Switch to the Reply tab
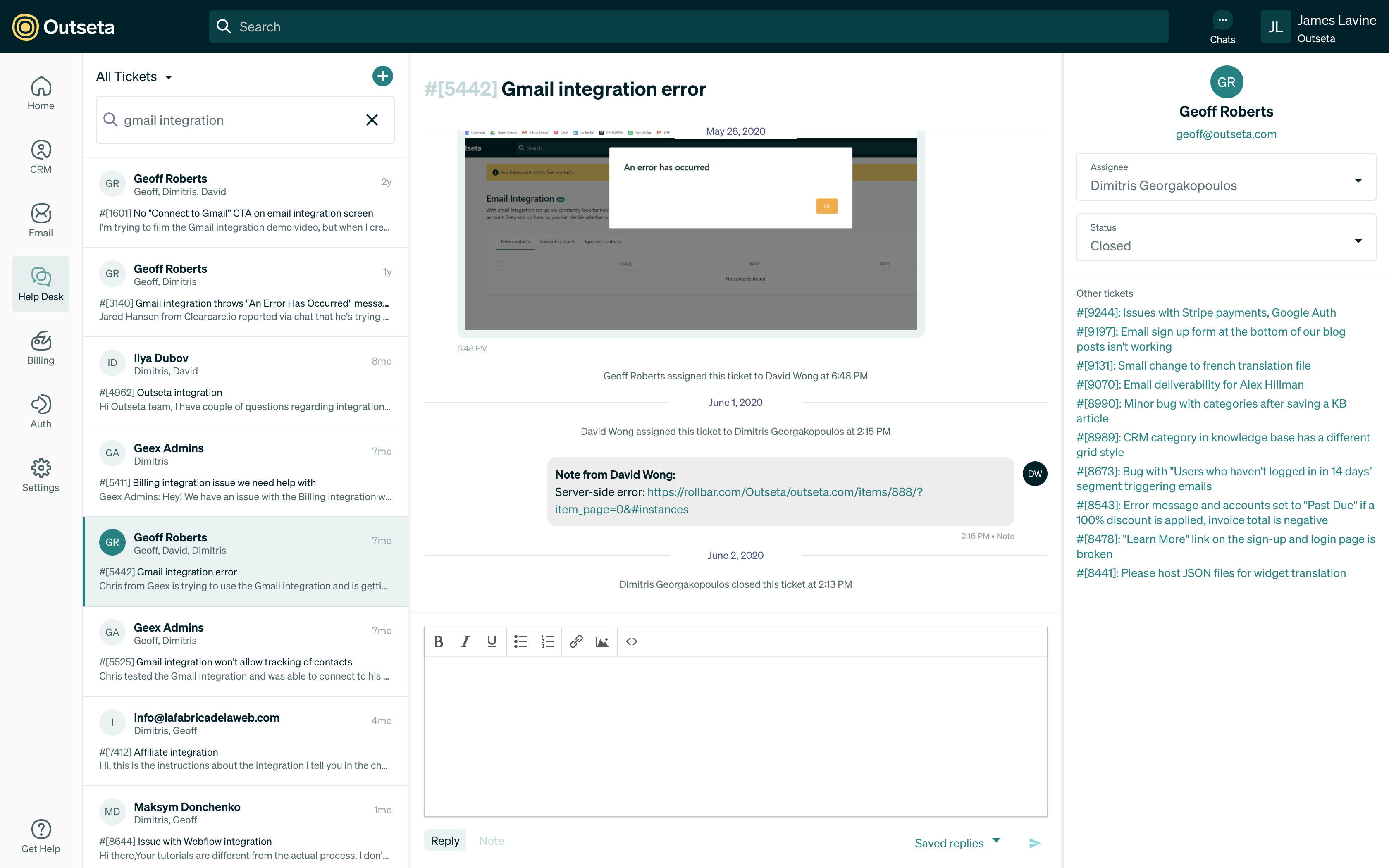 [x=445, y=840]
